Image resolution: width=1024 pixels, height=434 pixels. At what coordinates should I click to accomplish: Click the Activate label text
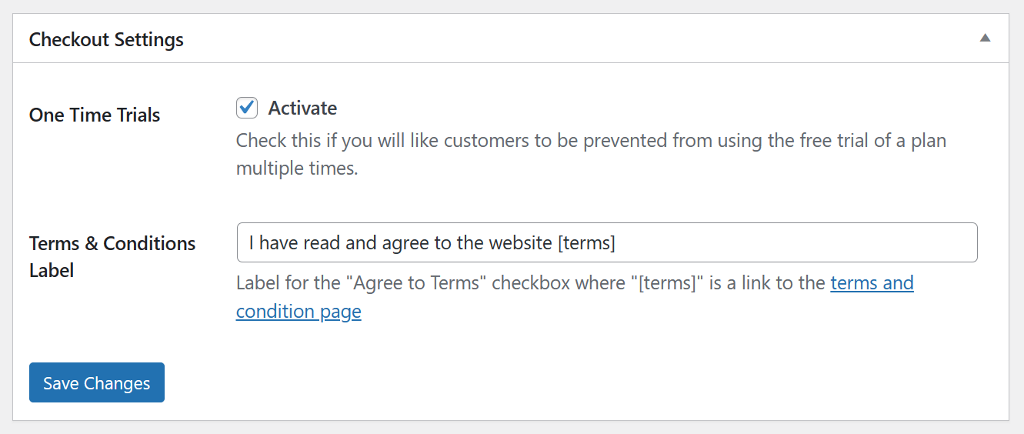302,108
